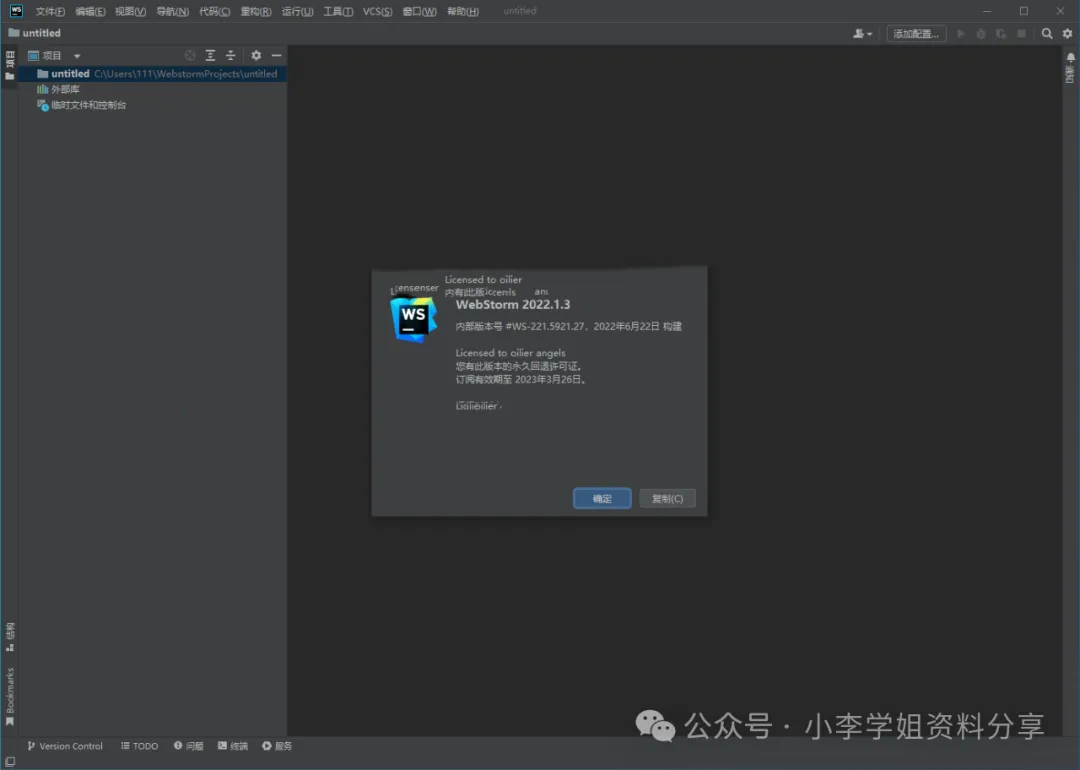Hide the Project panel with the minus icon

(x=276, y=55)
